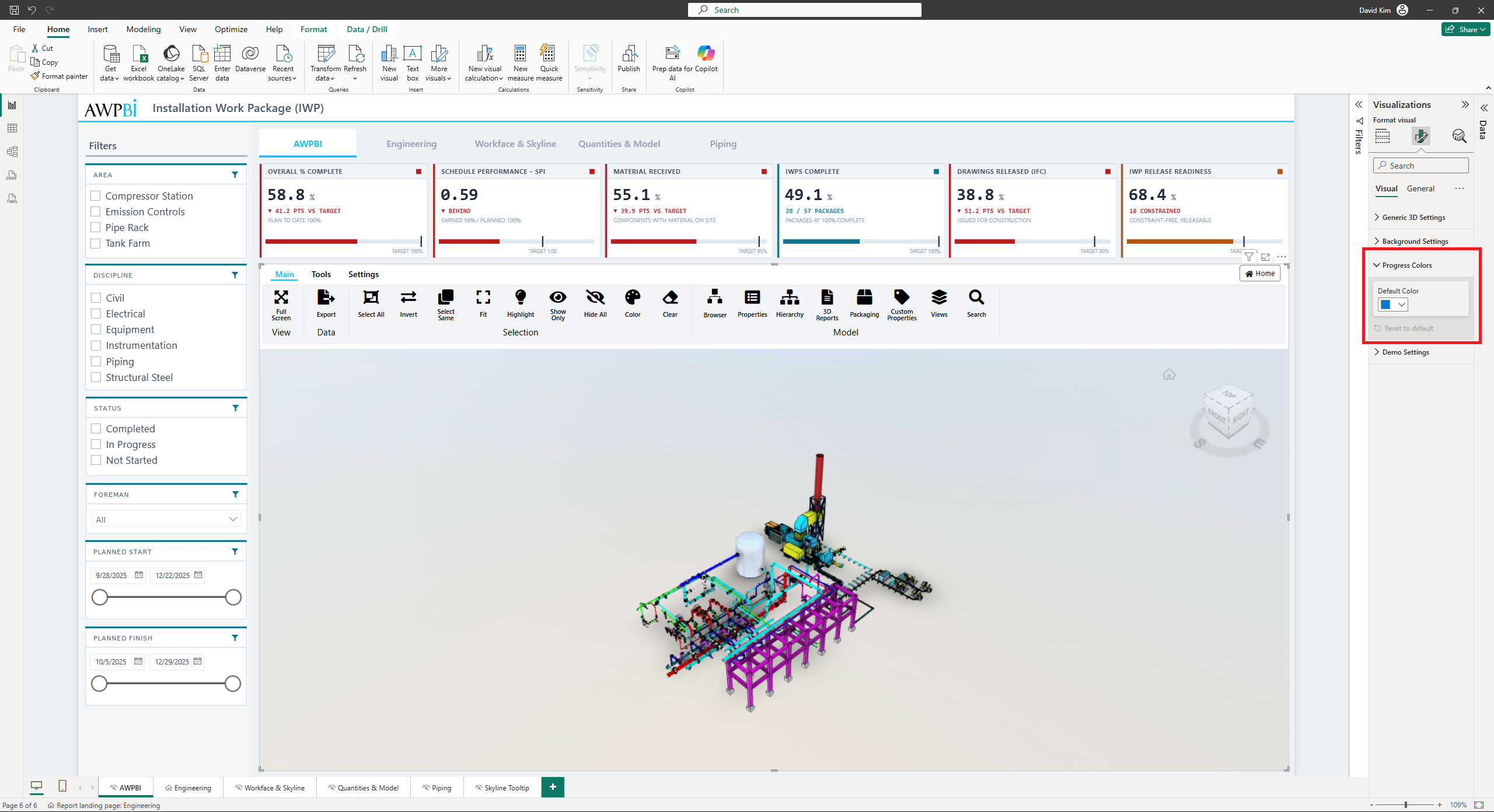The height and width of the screenshot is (812, 1494).
Task: Fit the model to view
Action: pos(483,304)
